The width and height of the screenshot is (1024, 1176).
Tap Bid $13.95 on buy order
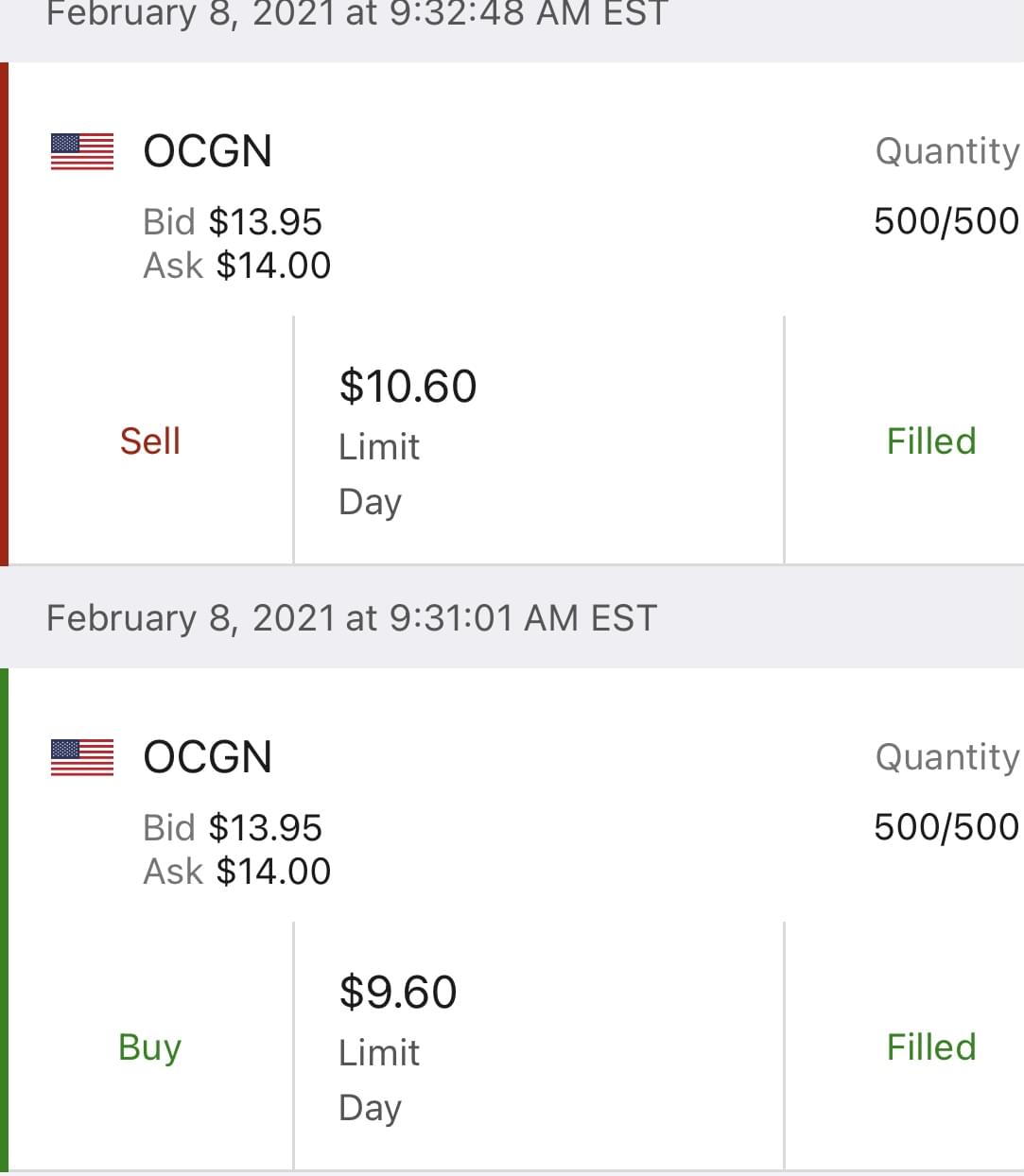click(x=233, y=828)
